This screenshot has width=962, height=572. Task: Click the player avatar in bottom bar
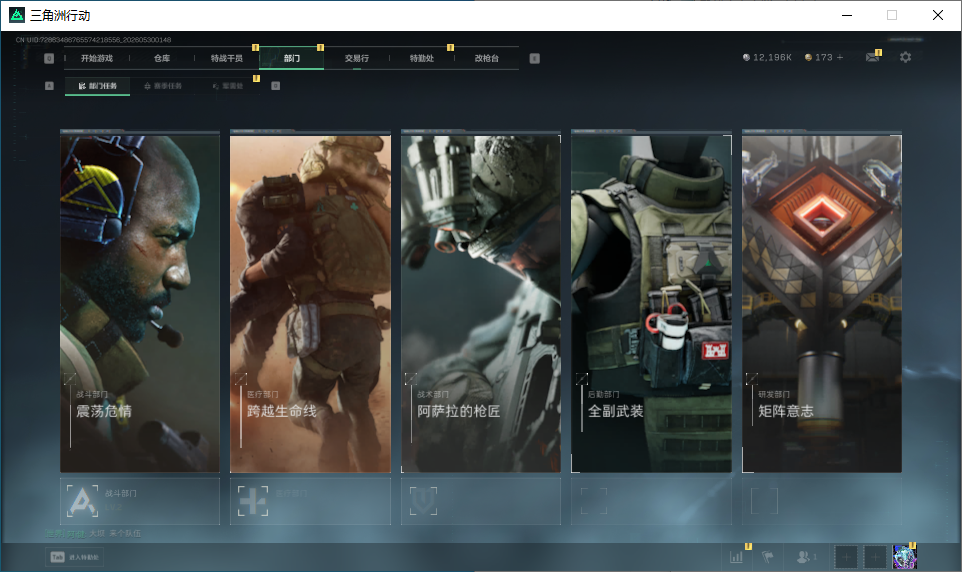point(904,557)
